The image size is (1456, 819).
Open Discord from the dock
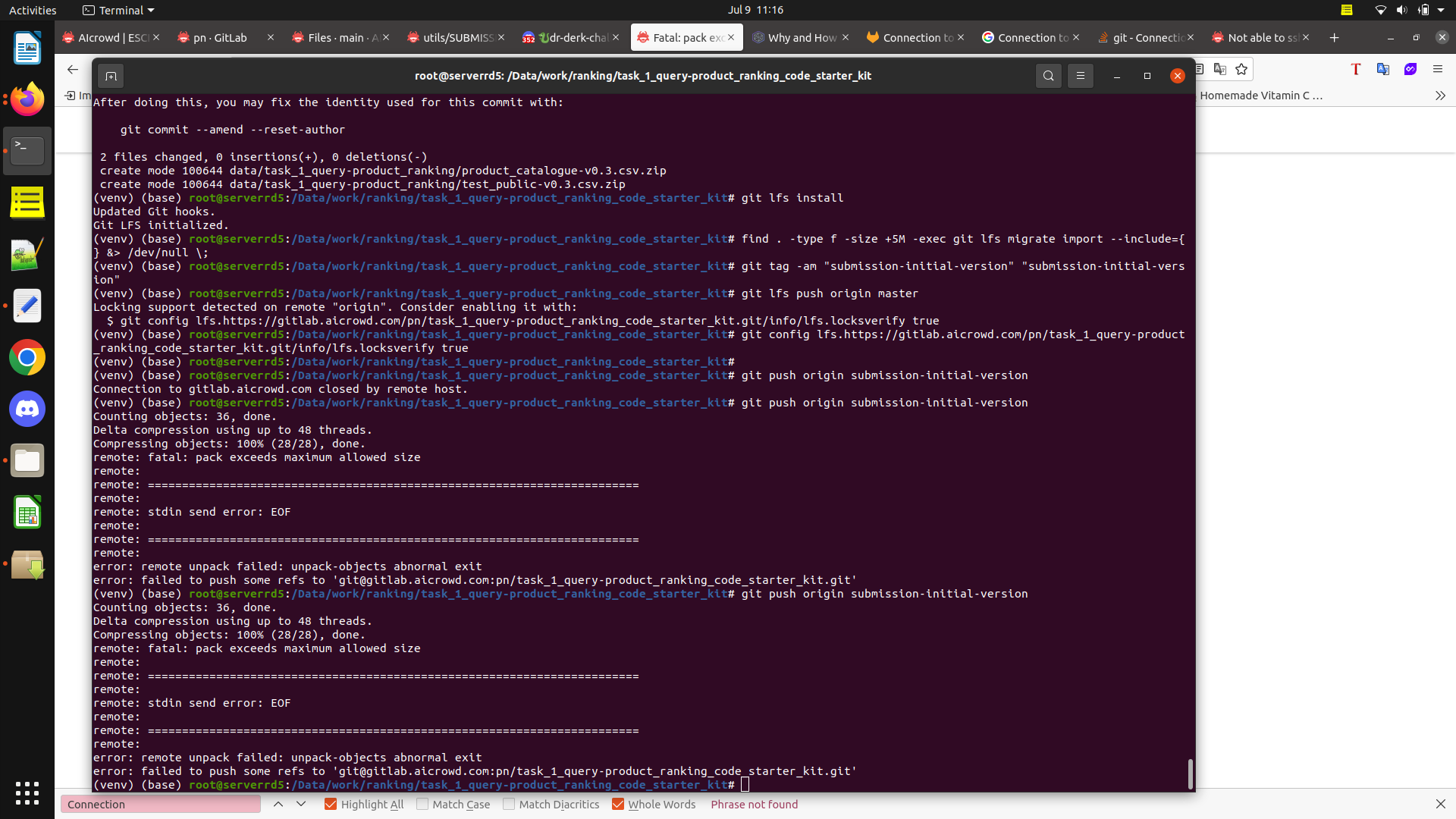tap(27, 409)
